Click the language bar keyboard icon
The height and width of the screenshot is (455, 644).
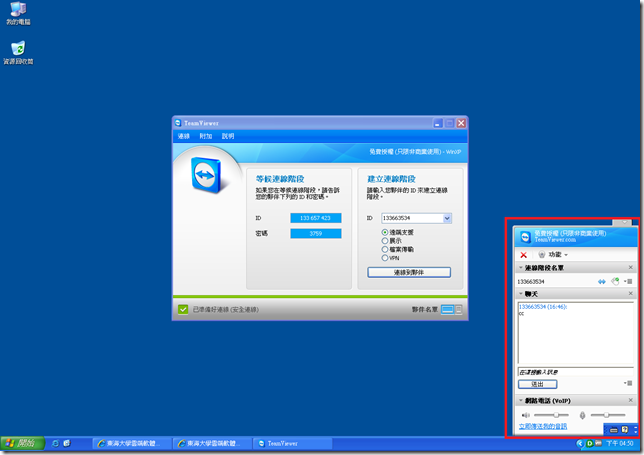614,430
